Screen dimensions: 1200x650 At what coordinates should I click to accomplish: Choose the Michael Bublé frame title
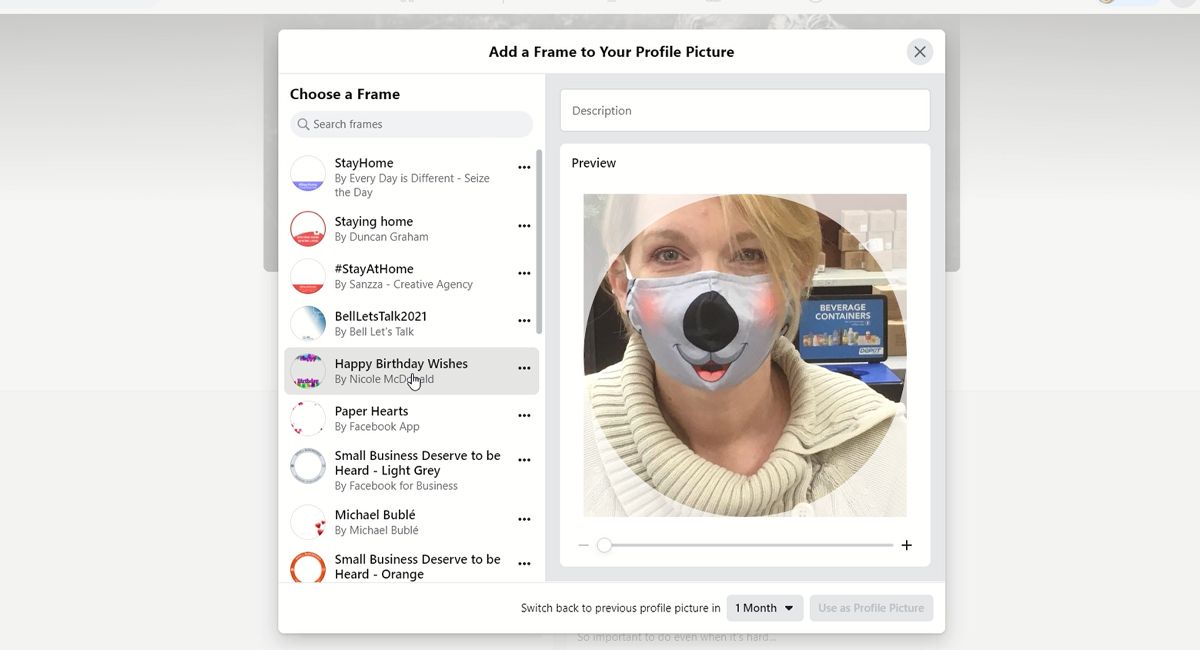coord(375,515)
